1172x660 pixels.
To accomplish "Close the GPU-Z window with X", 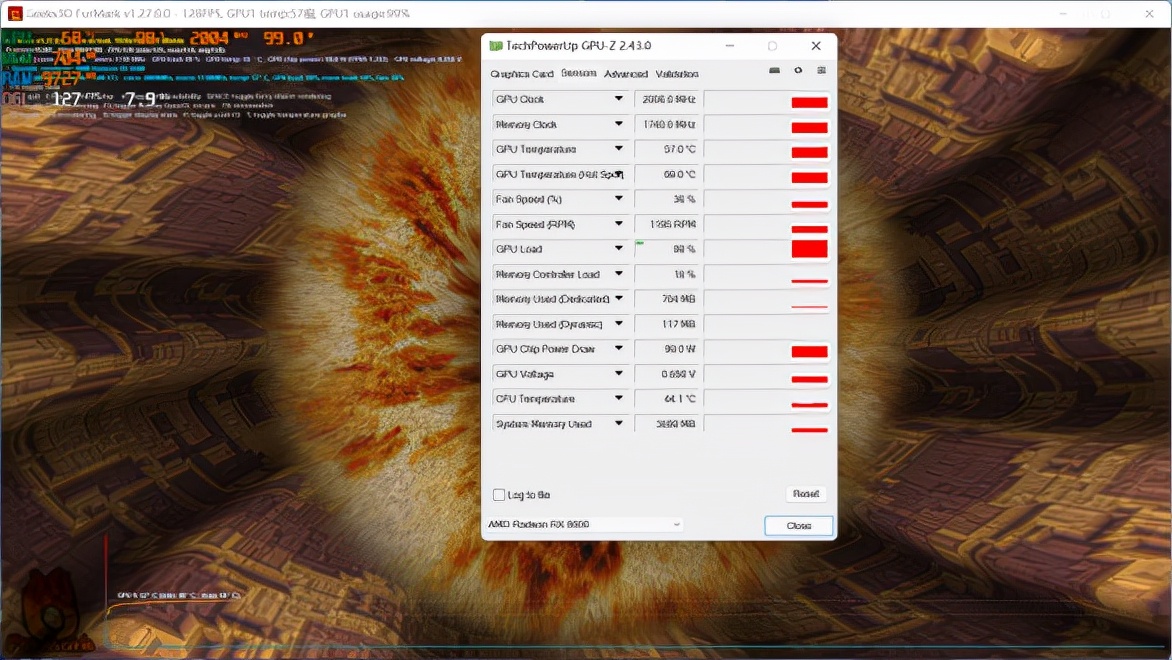I will pos(815,46).
